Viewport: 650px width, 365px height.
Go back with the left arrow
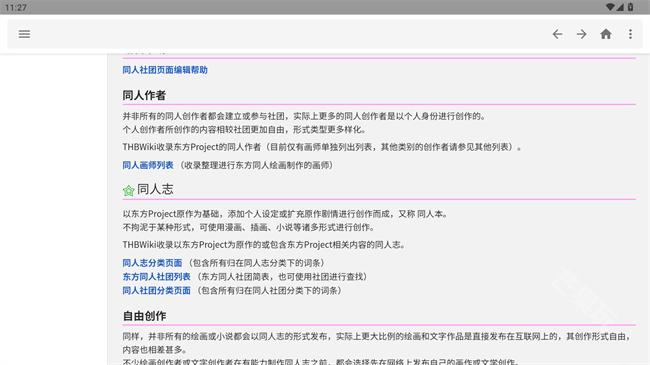[x=558, y=34]
